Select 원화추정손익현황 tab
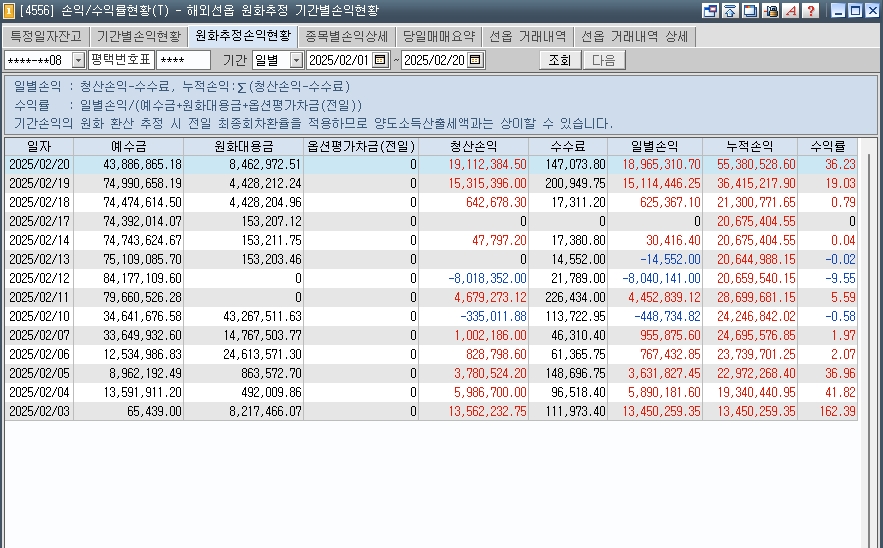This screenshot has height=548, width=883. coord(243,36)
